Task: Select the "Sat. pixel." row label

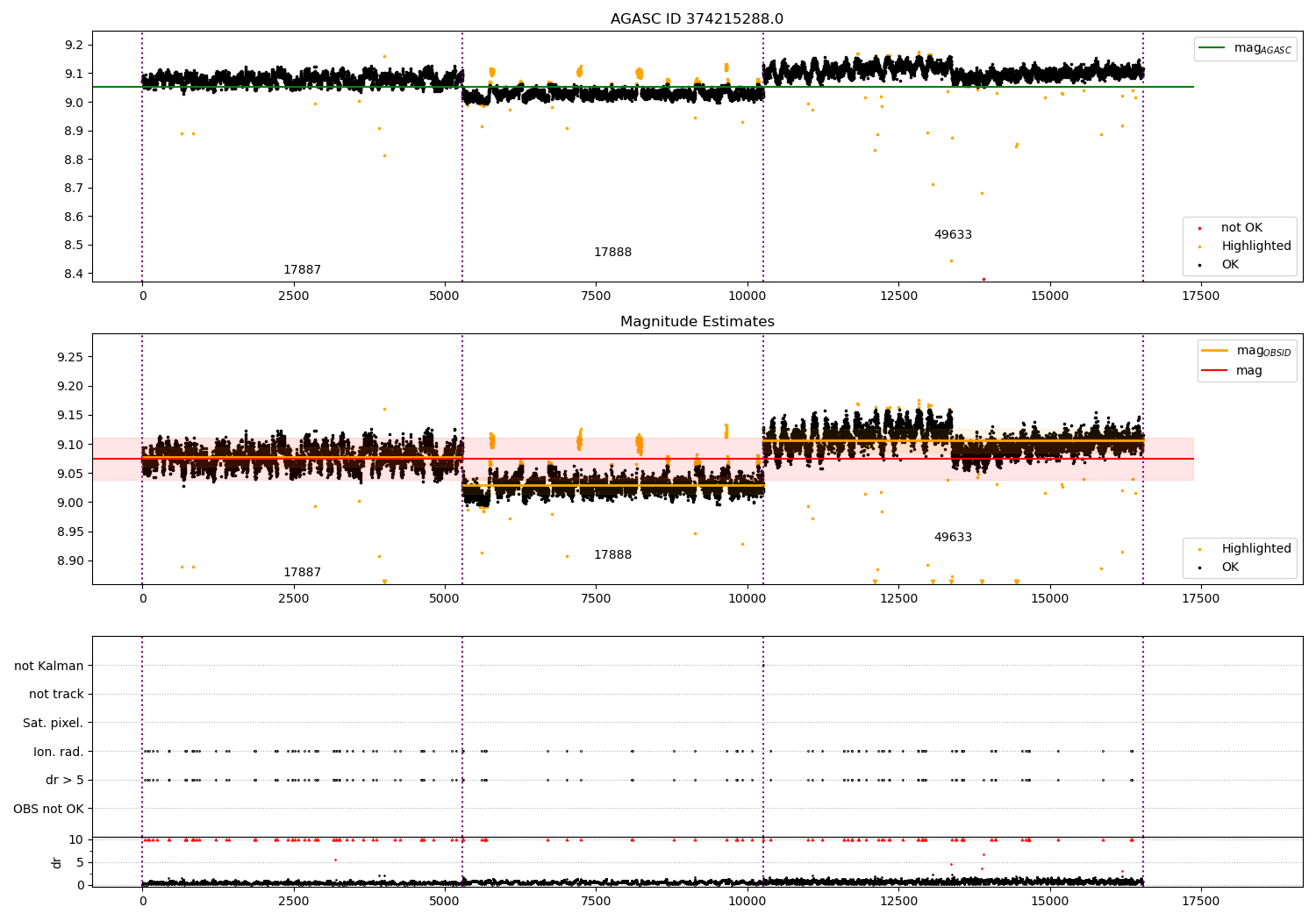Action: pos(54,723)
